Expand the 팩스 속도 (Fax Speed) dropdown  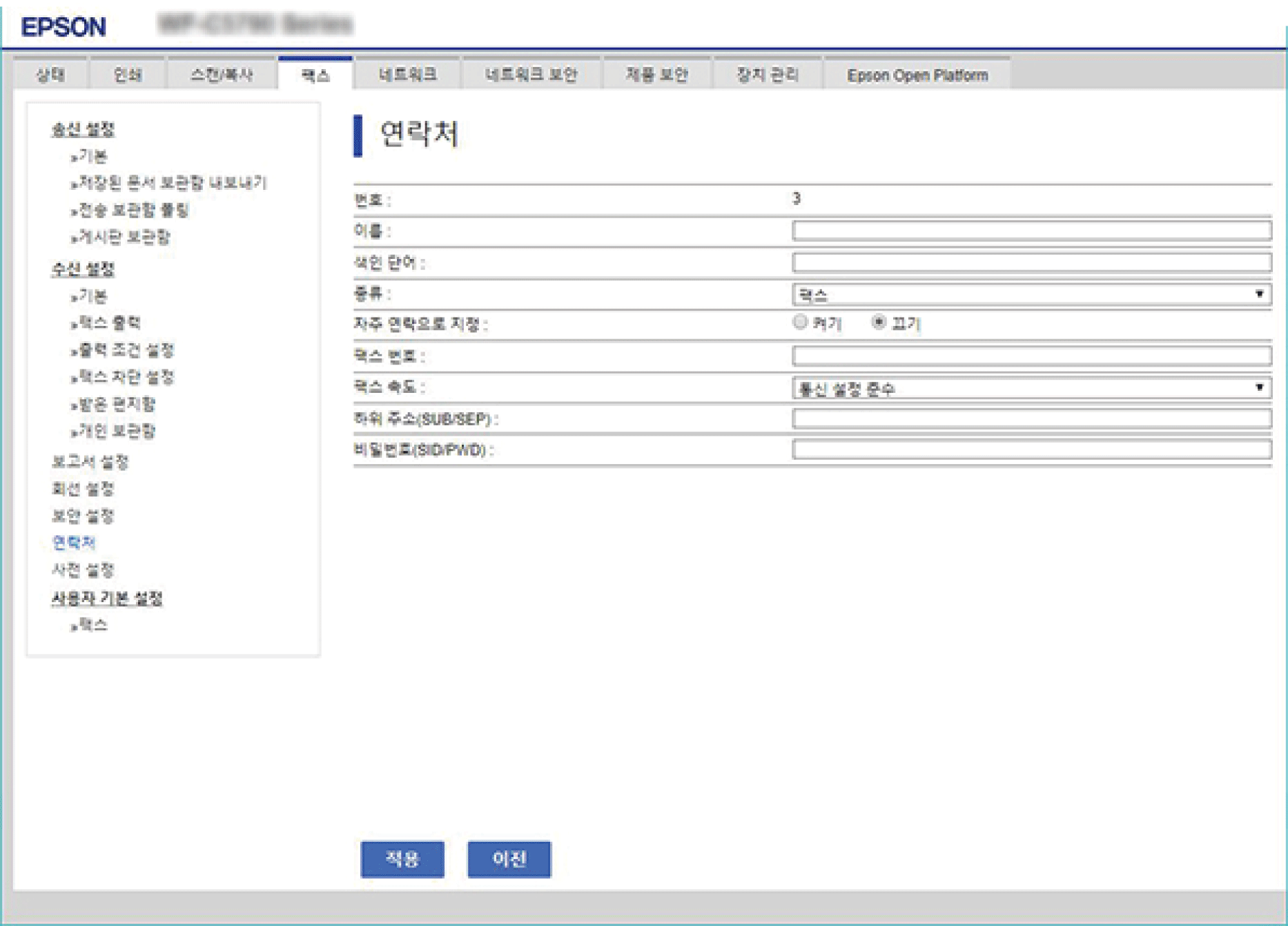coord(1031,388)
